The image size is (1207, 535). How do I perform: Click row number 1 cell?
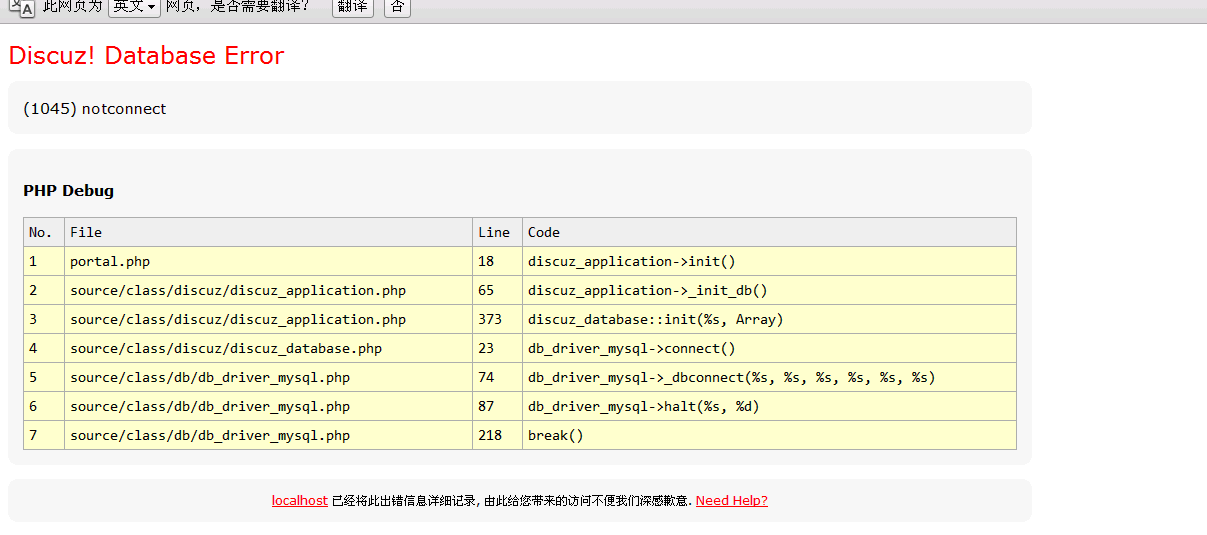click(44, 262)
